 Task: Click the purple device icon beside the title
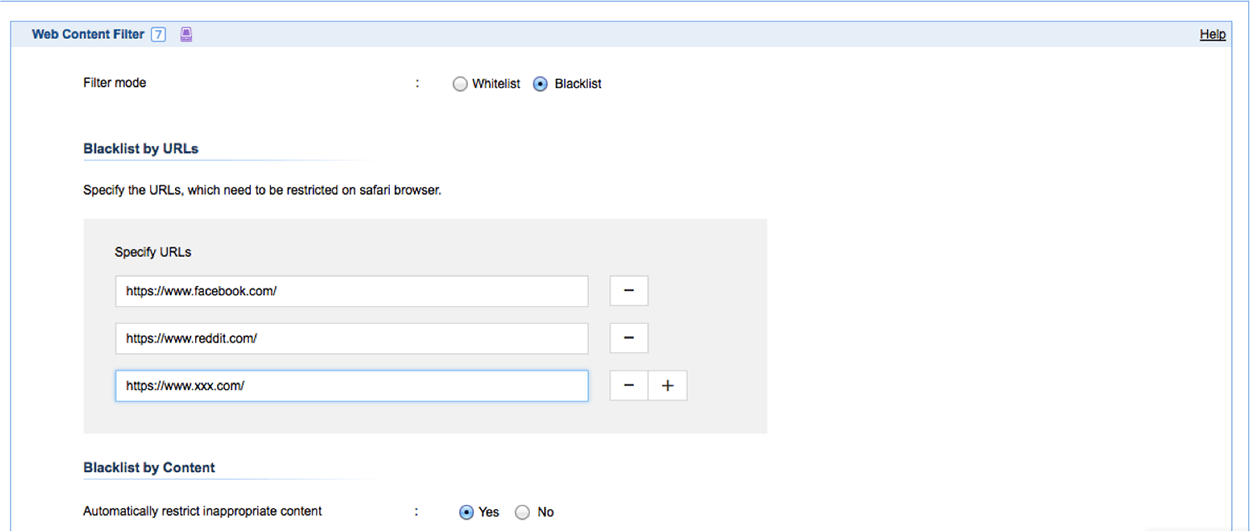click(x=186, y=34)
